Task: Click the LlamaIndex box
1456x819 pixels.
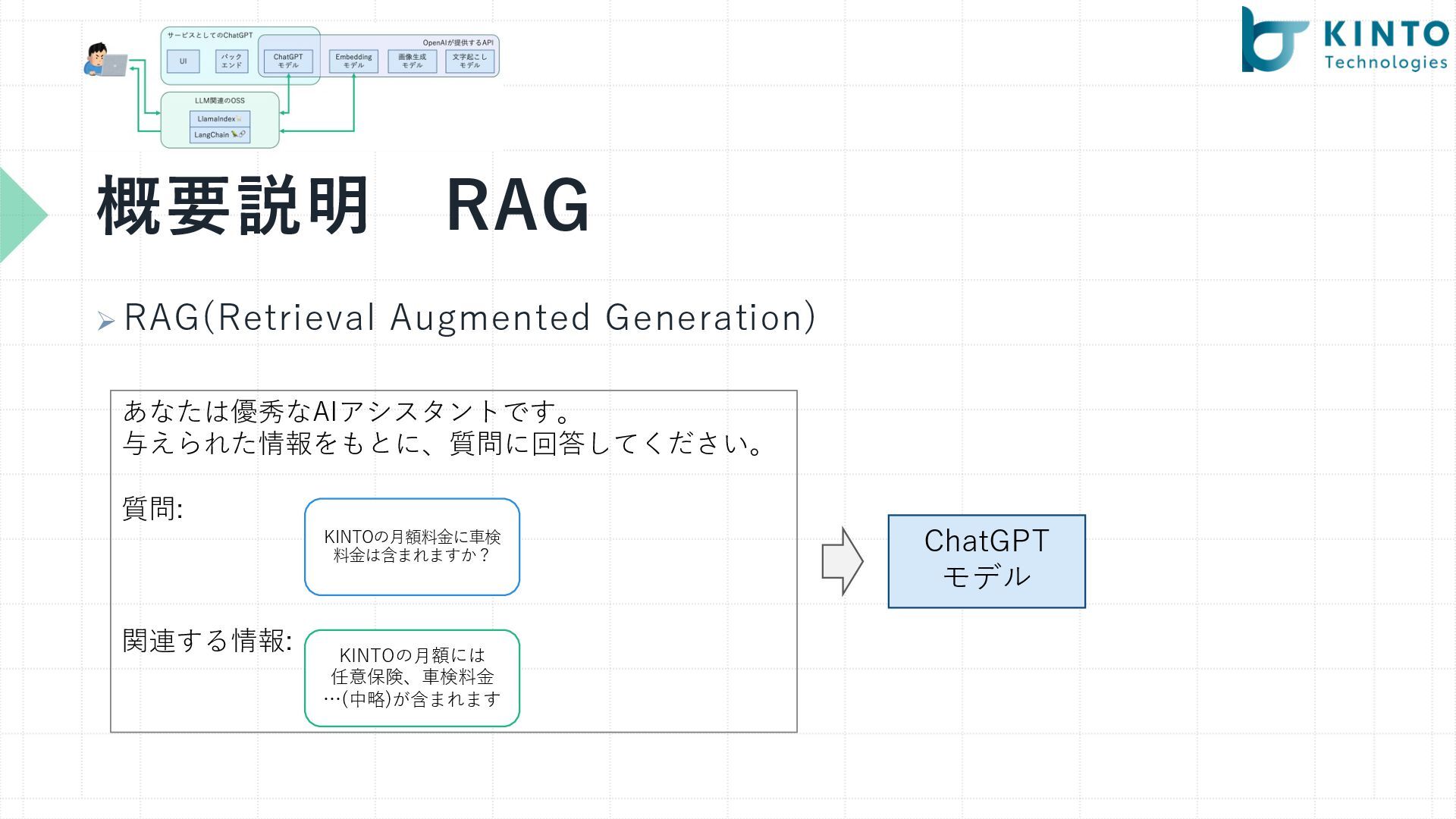Action: [219, 119]
